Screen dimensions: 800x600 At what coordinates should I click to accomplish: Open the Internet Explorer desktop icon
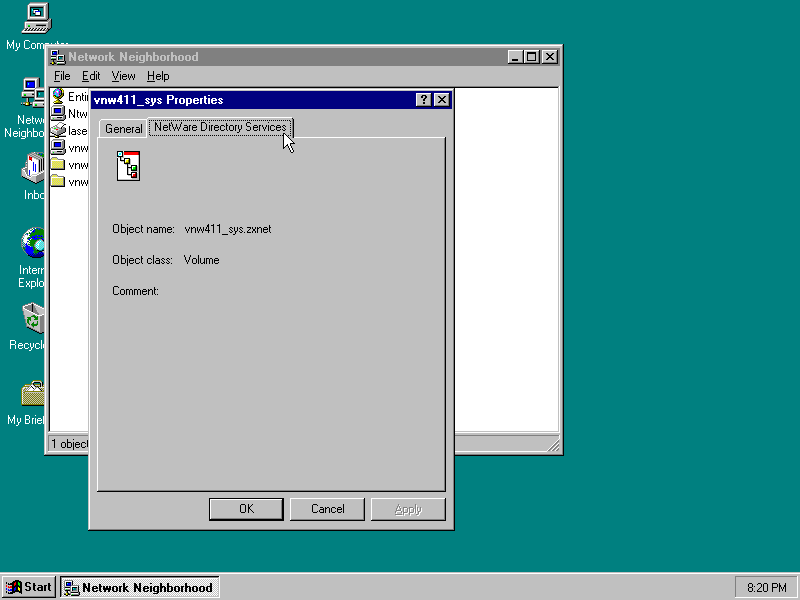pos(33,243)
